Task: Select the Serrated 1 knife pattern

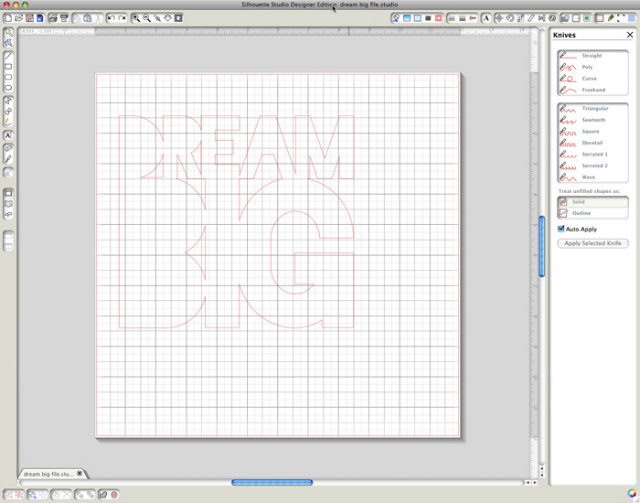Action: click(x=593, y=154)
